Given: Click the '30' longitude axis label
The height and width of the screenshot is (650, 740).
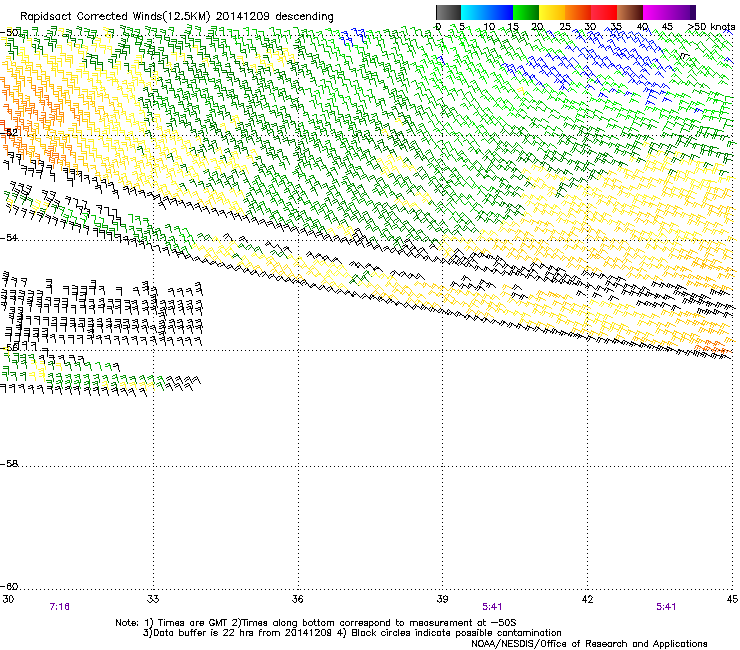Looking at the screenshot, I should click(8, 599).
